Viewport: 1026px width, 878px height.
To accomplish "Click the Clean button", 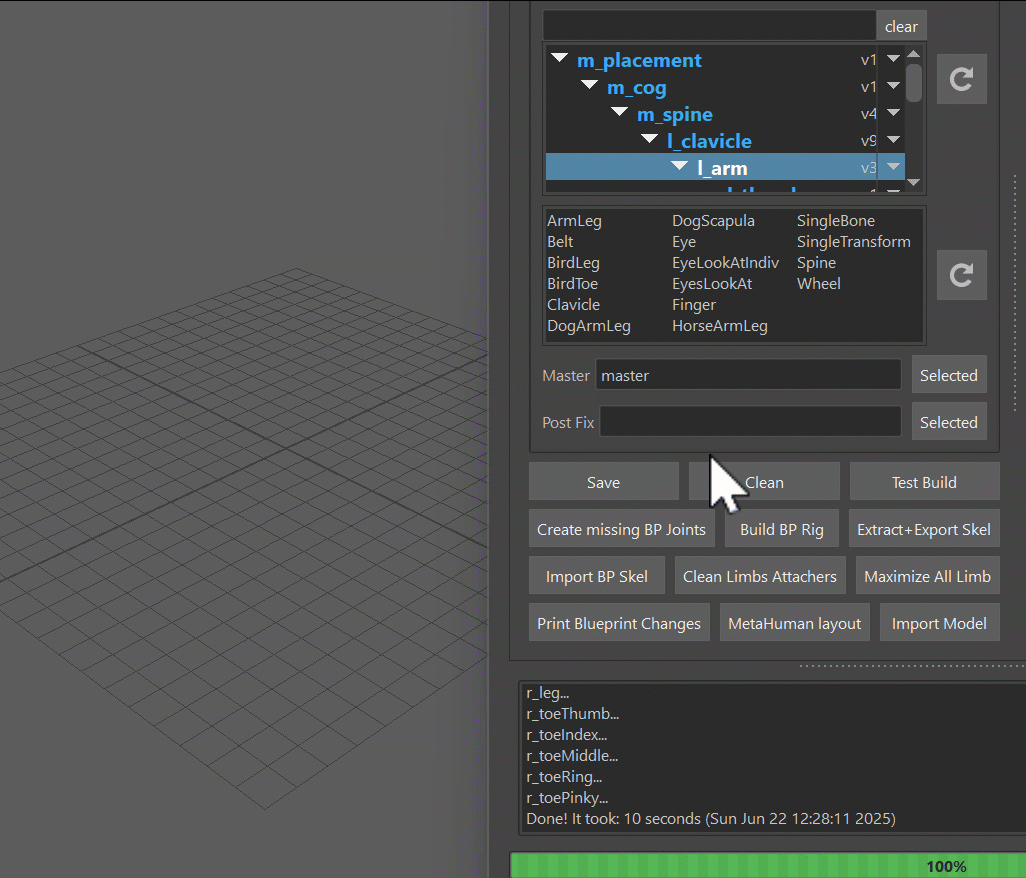I will click(x=764, y=482).
